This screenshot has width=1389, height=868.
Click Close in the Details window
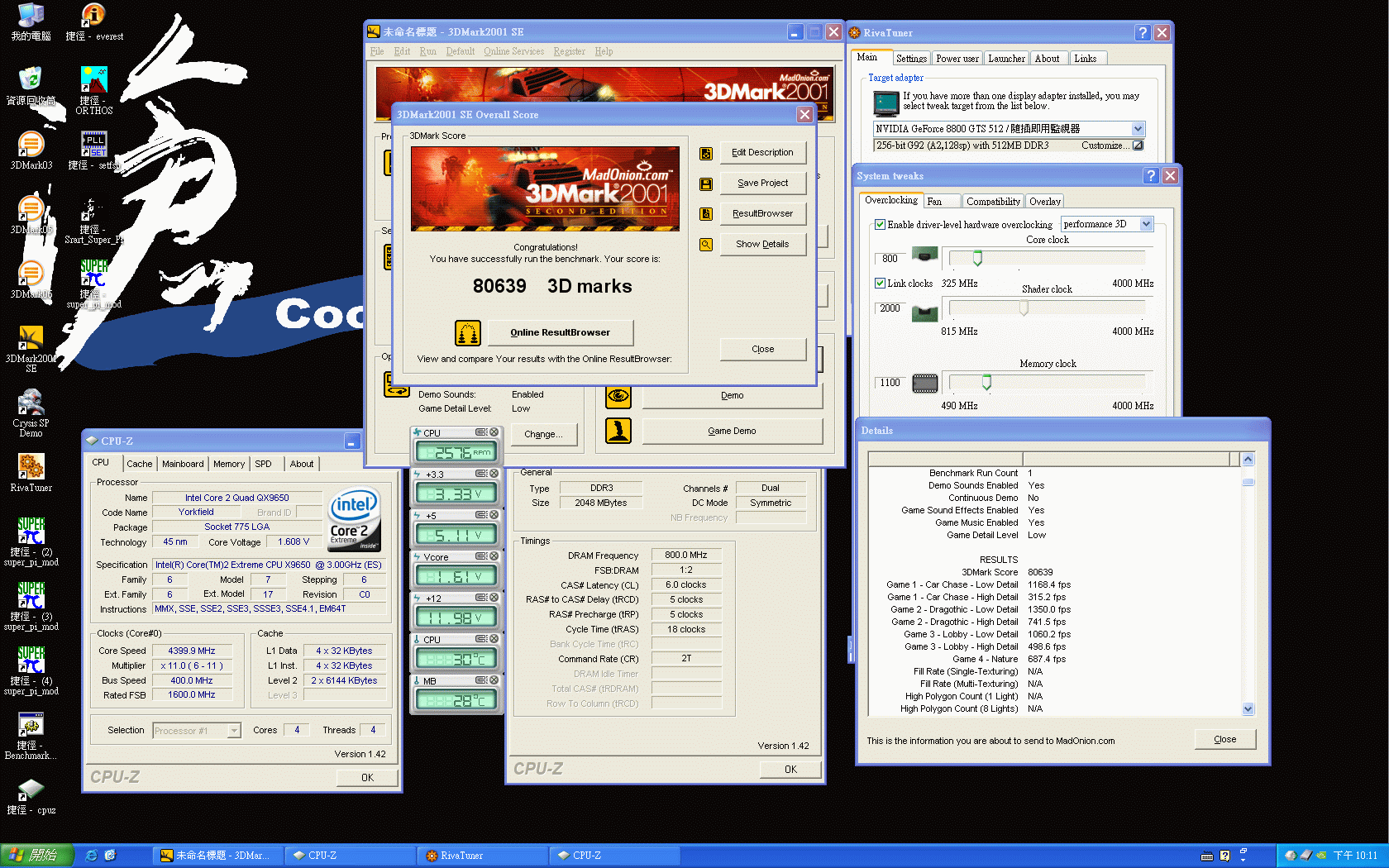(1224, 740)
